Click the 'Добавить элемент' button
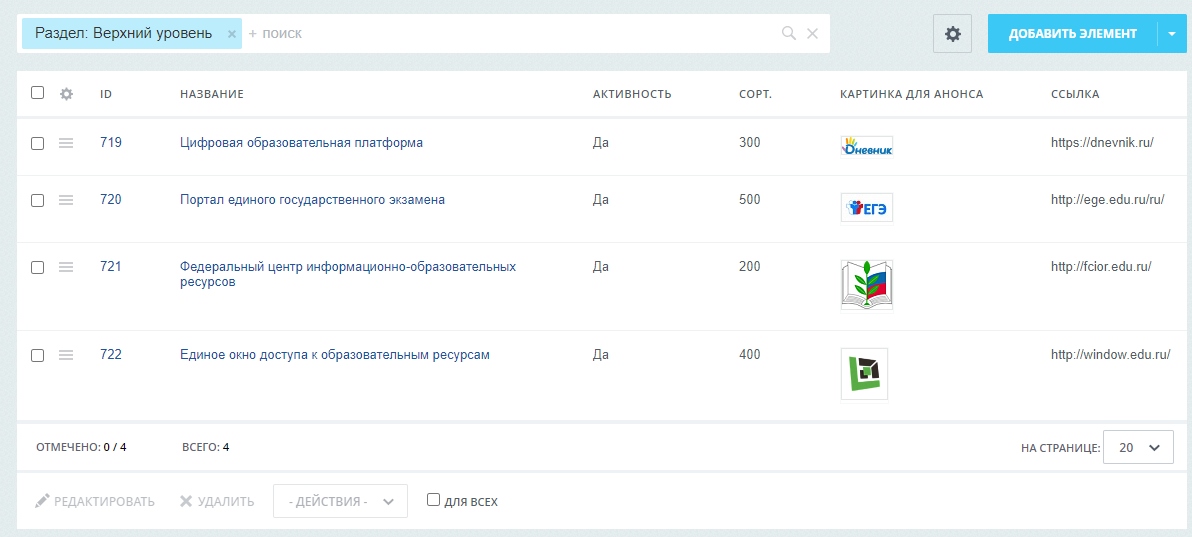 click(x=1073, y=33)
